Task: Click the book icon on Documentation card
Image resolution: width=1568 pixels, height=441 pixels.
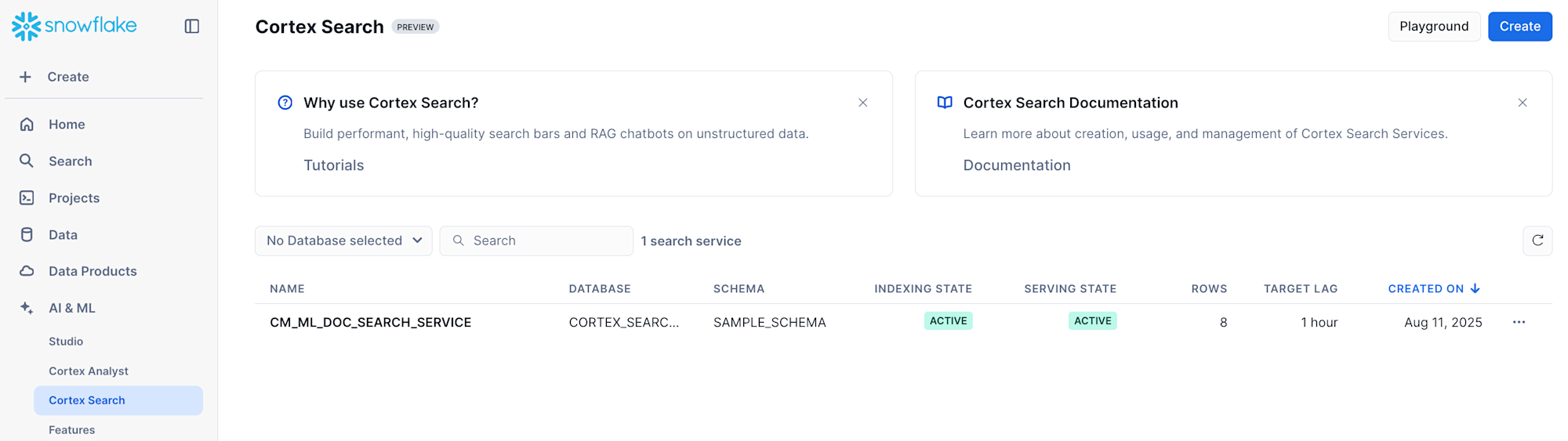Action: tap(945, 103)
